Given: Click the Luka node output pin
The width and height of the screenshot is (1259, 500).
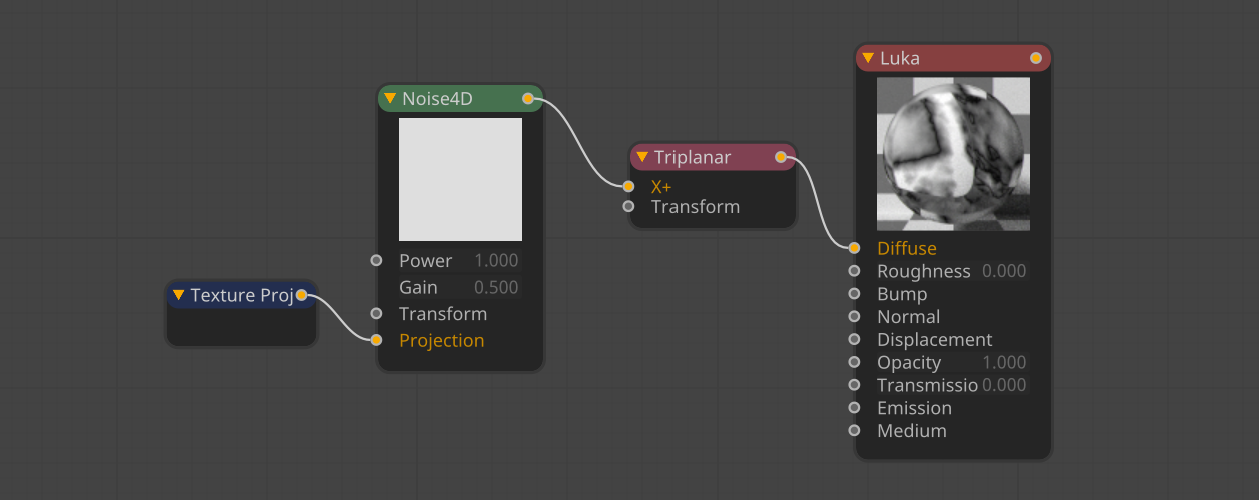Looking at the screenshot, I should pos(1036,58).
